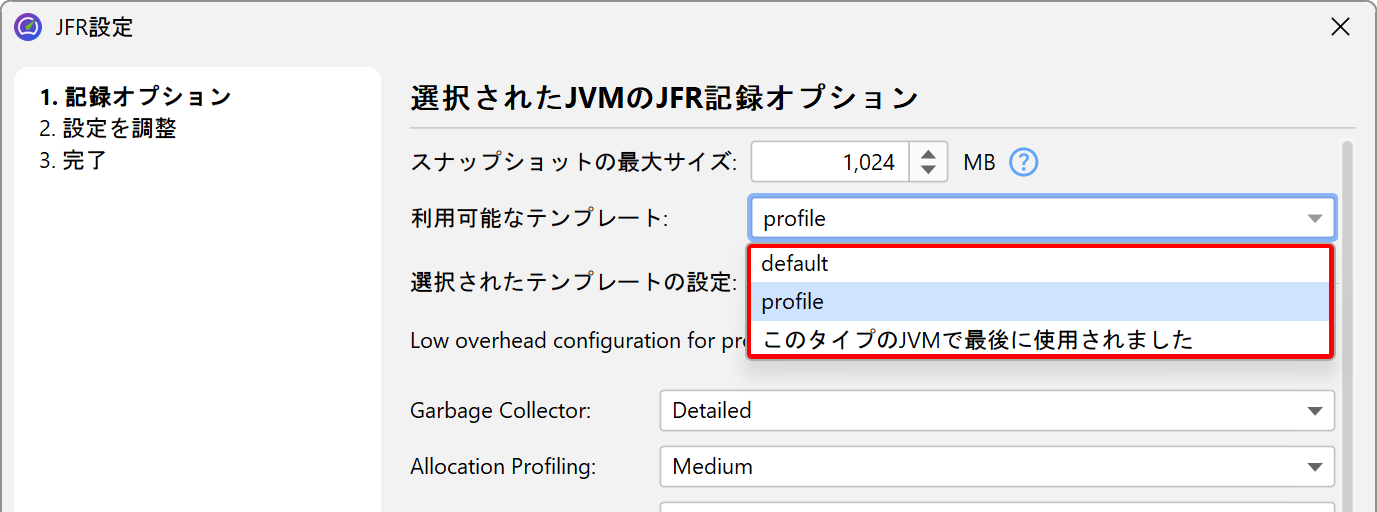Image resolution: width=1377 pixels, height=512 pixels.
Task: Select step 2. 設定を調整
Action: 108,128
